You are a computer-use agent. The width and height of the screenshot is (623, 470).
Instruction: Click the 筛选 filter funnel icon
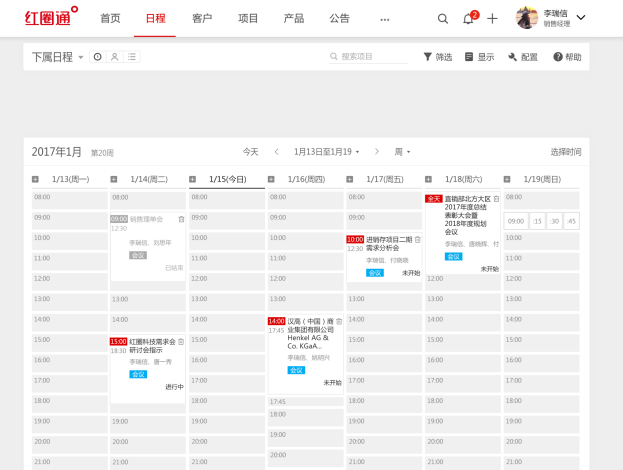(x=428, y=57)
